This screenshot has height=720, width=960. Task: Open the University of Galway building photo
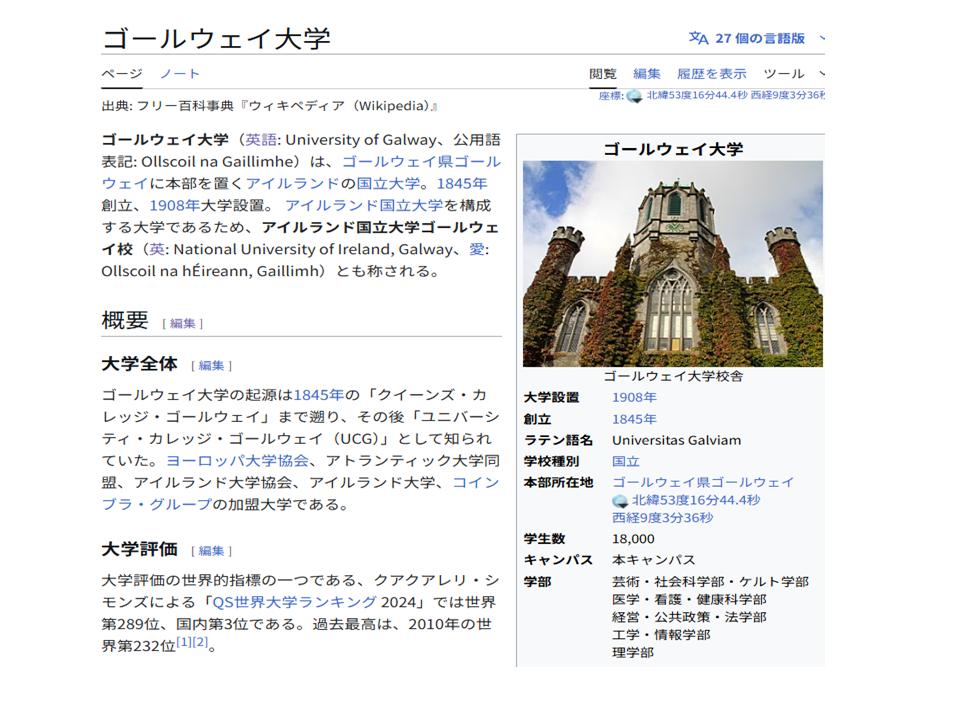click(x=672, y=264)
